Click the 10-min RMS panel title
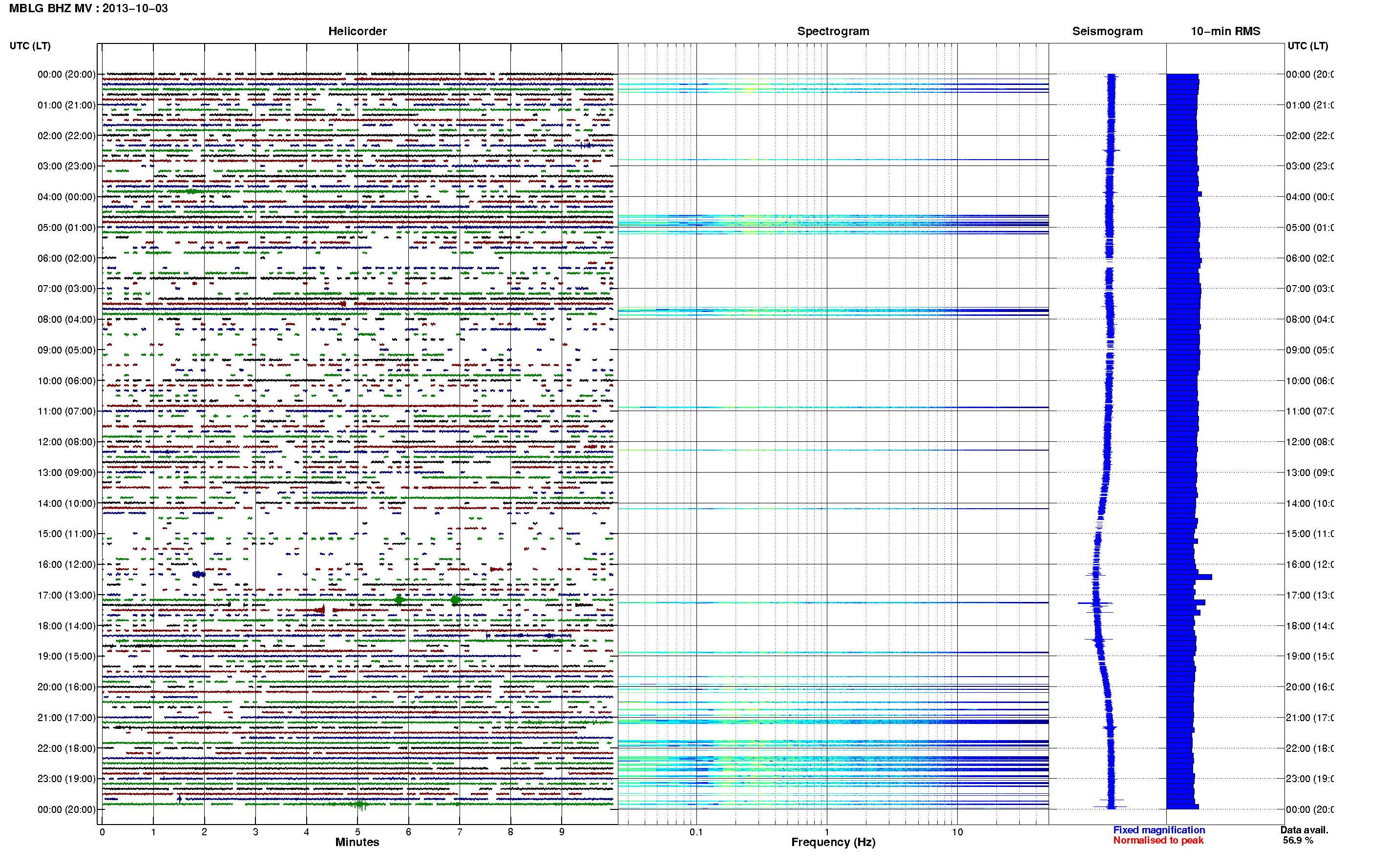This screenshot has height=868, width=1389. click(1225, 32)
